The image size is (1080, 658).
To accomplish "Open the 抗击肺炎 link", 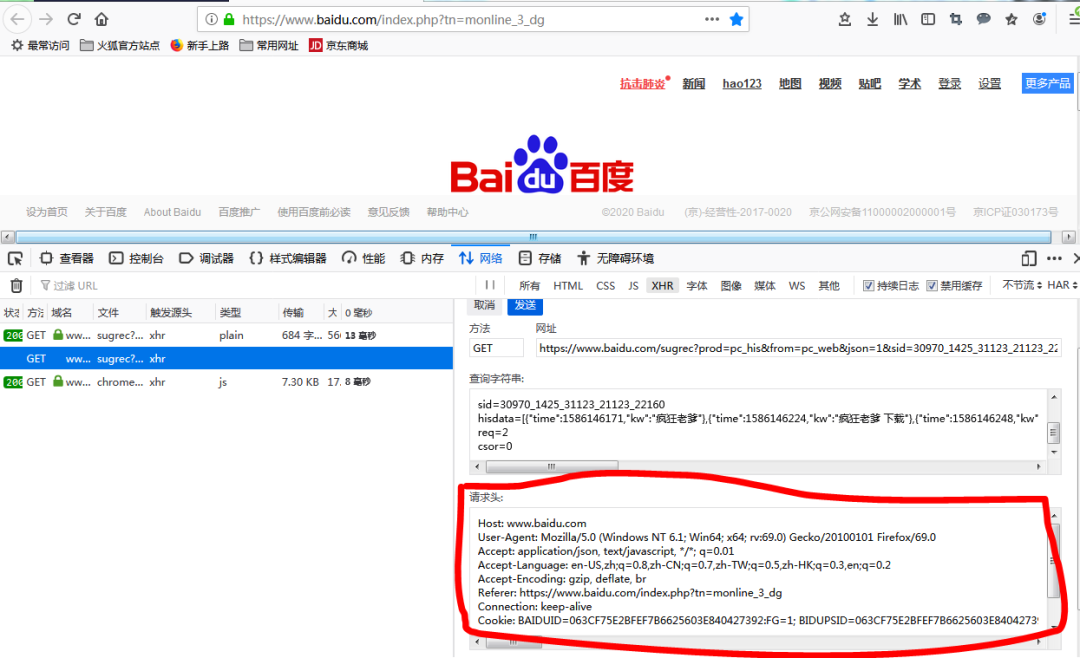I will pos(643,84).
